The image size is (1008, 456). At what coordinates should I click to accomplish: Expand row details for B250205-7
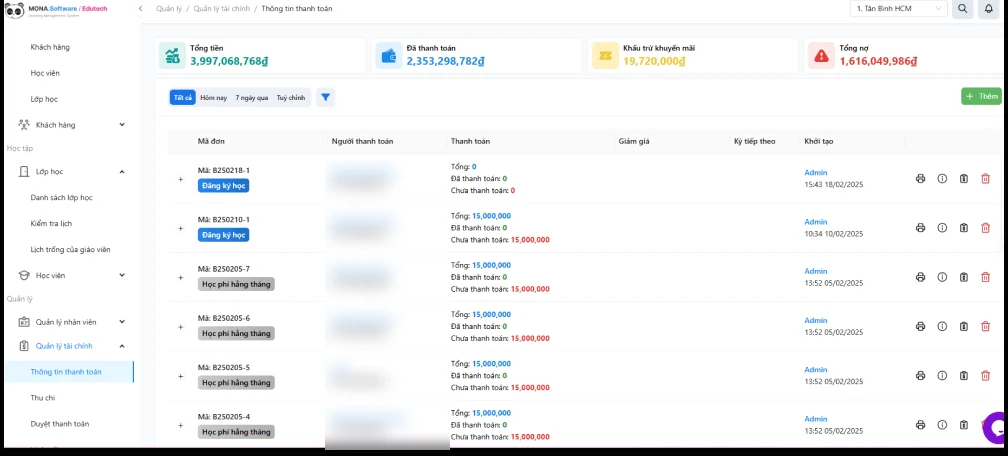181,278
